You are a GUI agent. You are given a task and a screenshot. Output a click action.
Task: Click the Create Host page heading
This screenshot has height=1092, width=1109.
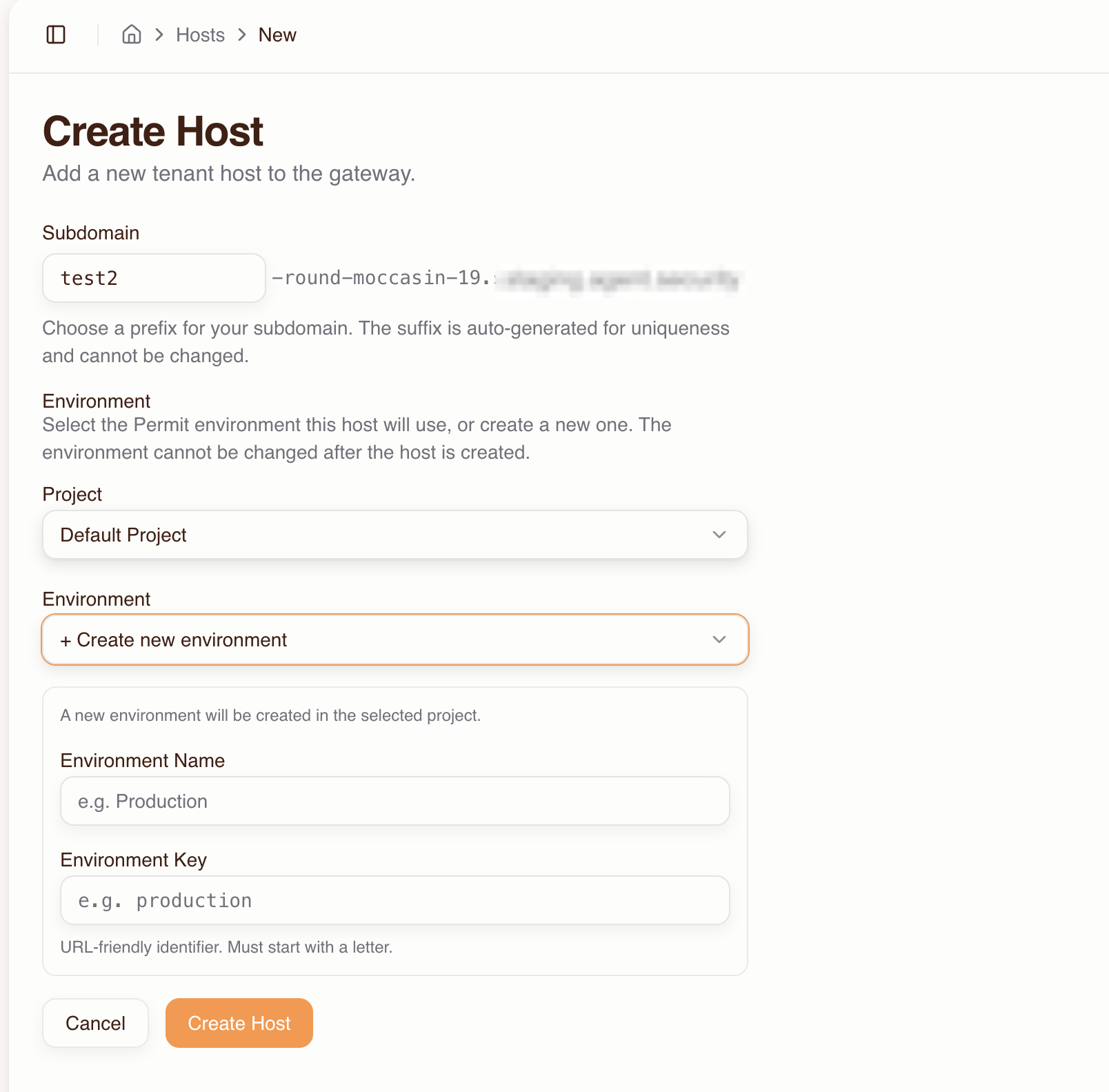pos(153,130)
